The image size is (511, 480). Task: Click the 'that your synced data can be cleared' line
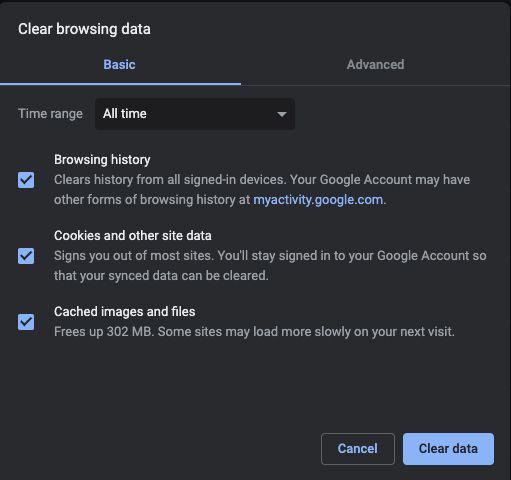(x=161, y=276)
